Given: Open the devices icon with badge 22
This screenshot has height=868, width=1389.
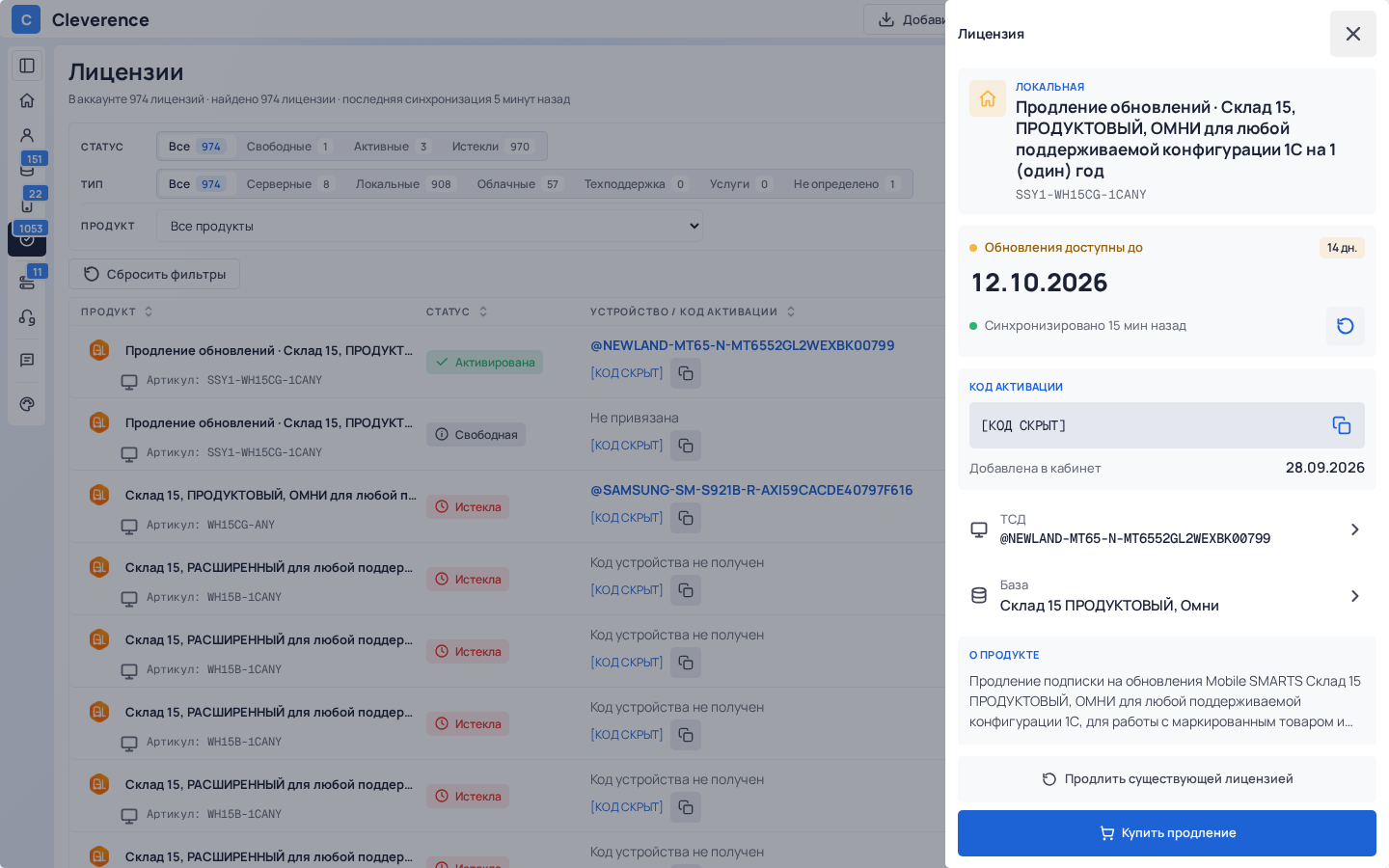Looking at the screenshot, I should click(x=27, y=204).
